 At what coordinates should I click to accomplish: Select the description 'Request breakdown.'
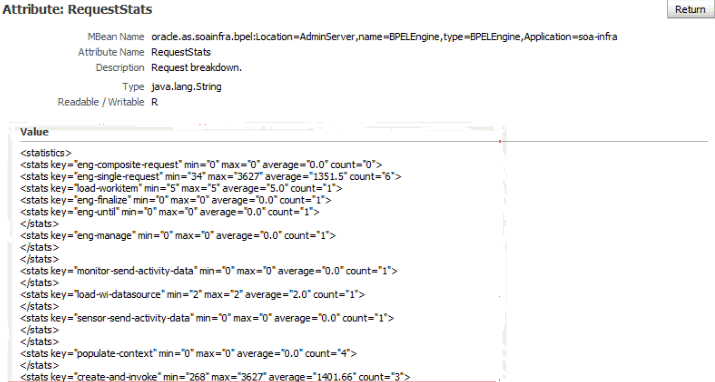pyautogui.click(x=197, y=67)
